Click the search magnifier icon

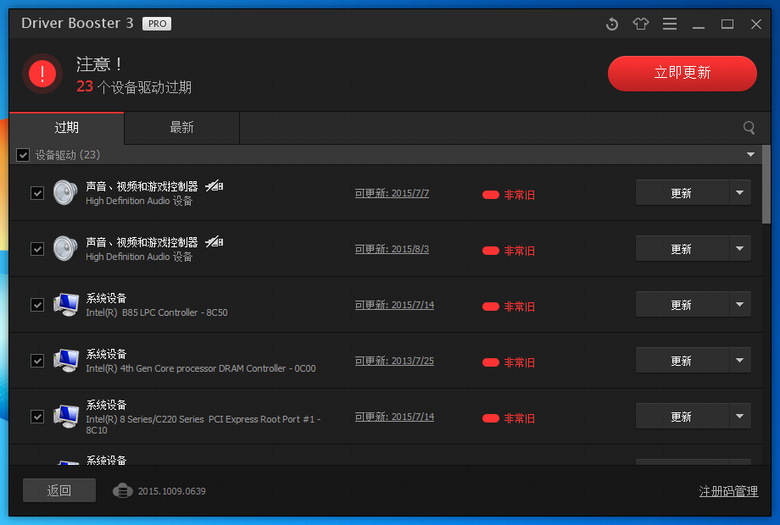click(749, 128)
